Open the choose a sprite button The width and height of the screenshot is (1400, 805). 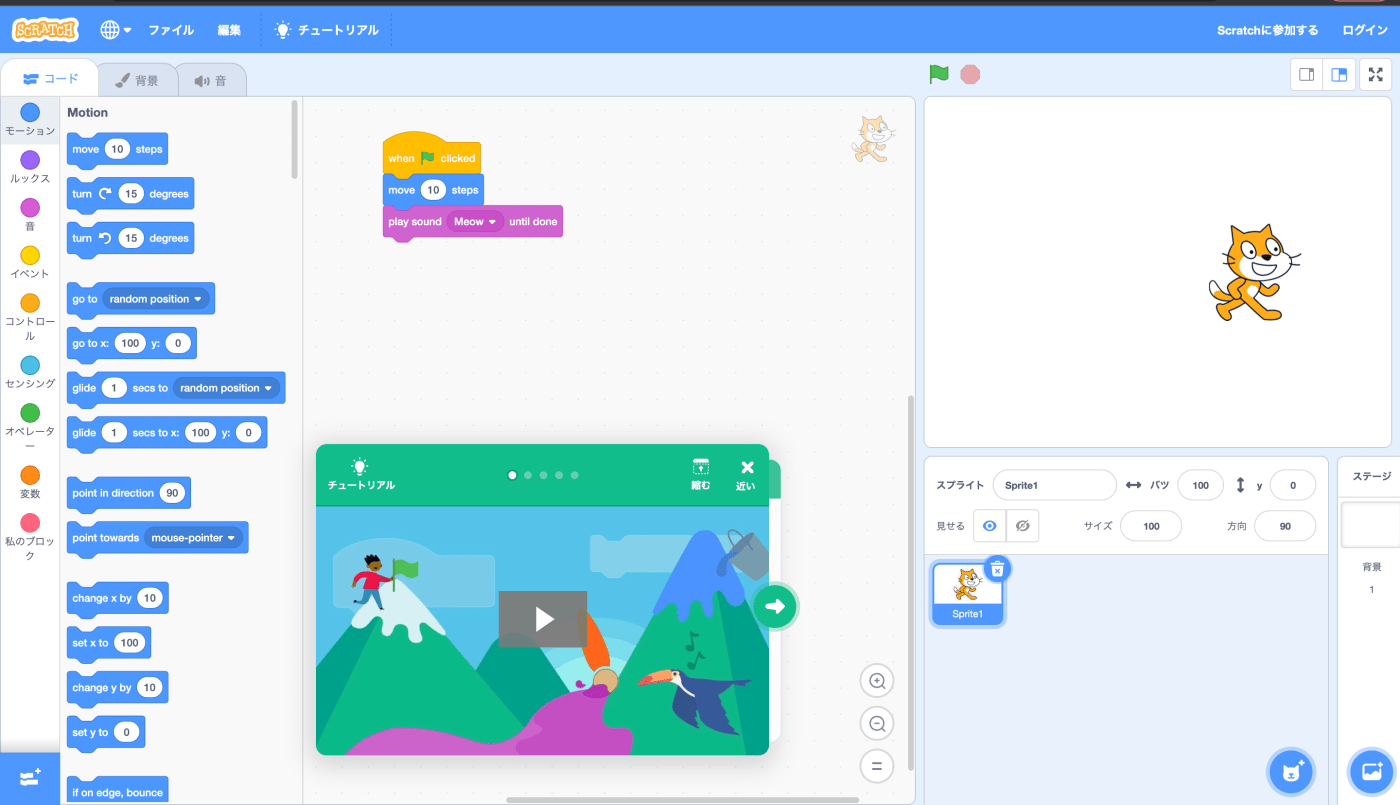tap(1291, 771)
